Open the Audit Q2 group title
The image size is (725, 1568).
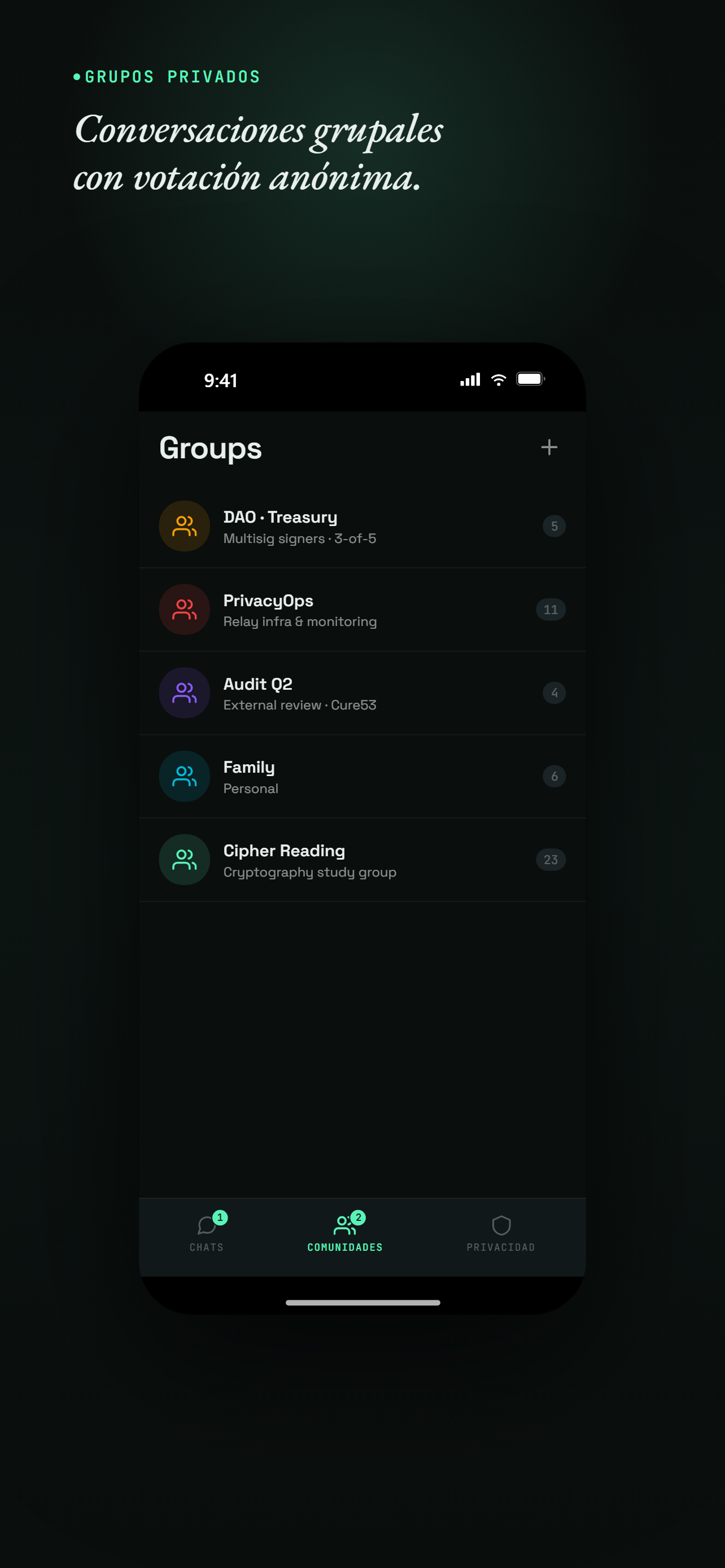point(258,684)
